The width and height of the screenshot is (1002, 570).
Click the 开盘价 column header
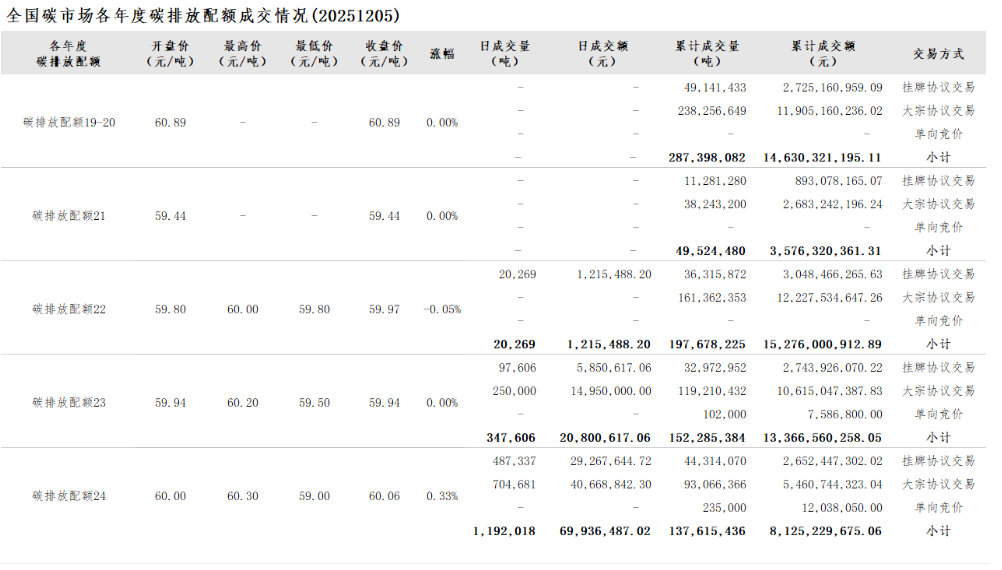(170, 53)
